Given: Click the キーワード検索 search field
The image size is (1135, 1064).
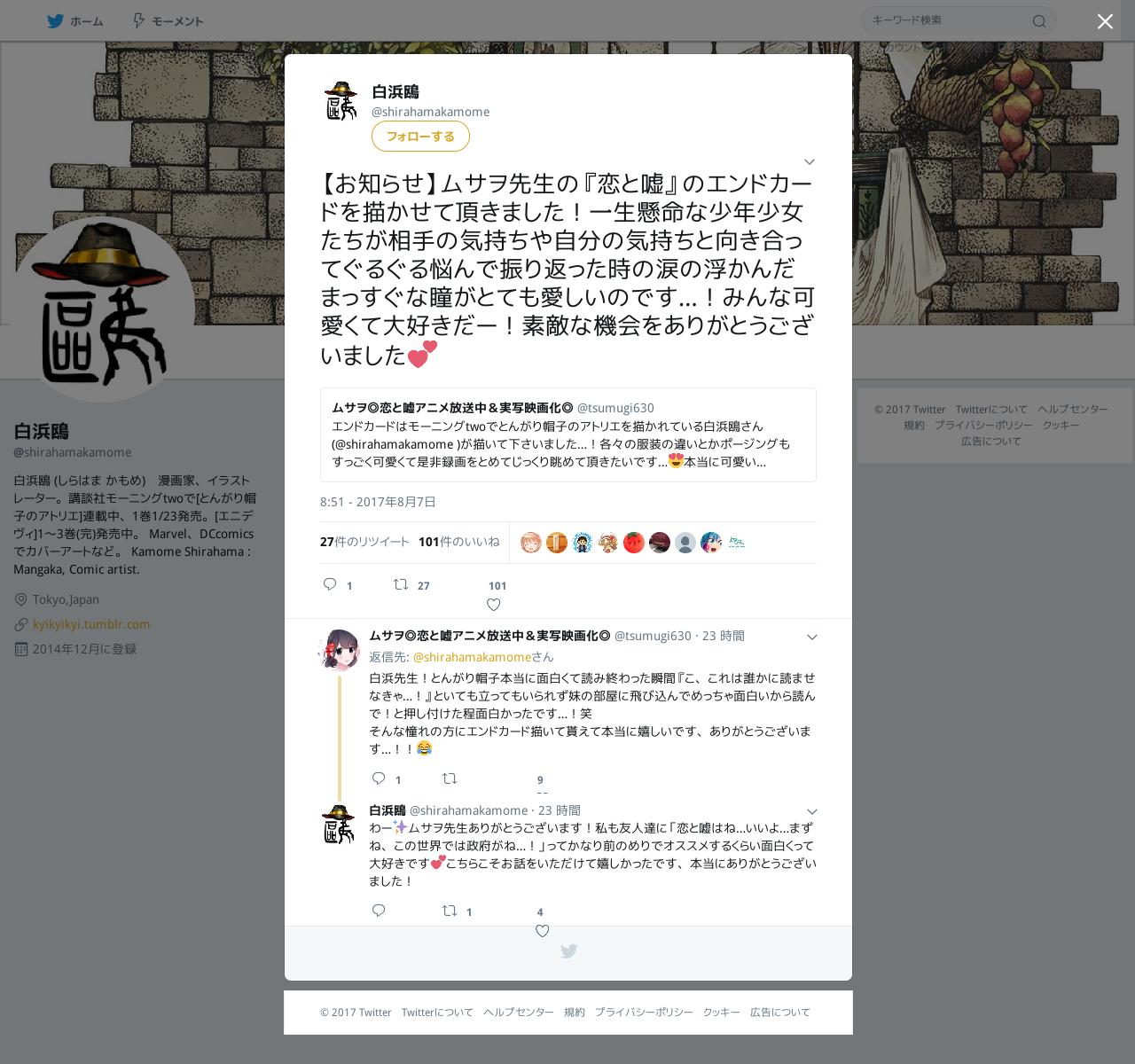Looking at the screenshot, I should tap(947, 20).
